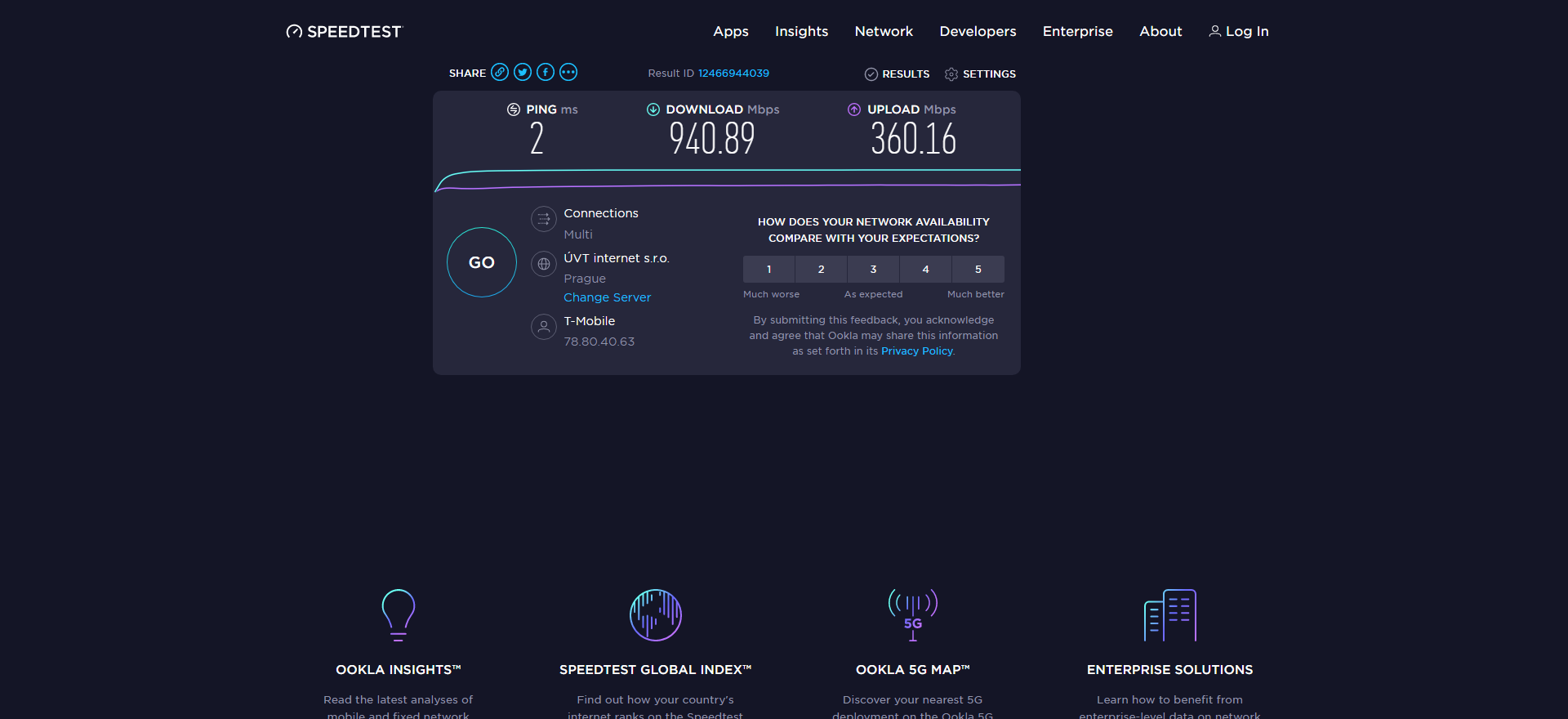Click the Speedtest Global Index globe icon
Screen dimensions: 1568x719
655,614
